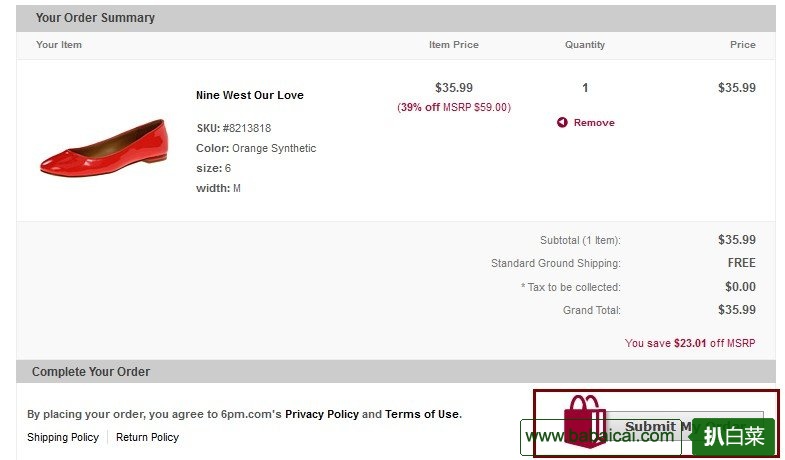Click the Your Order Summary header

point(95,18)
